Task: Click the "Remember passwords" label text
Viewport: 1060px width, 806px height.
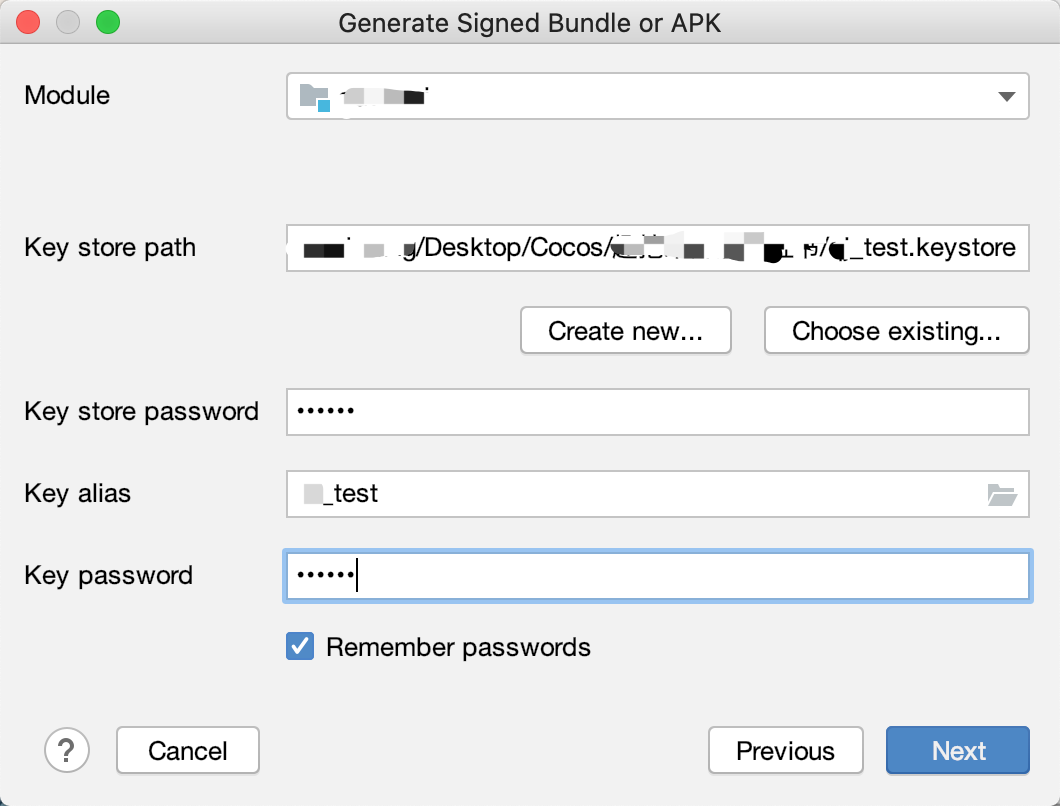Action: [x=458, y=647]
